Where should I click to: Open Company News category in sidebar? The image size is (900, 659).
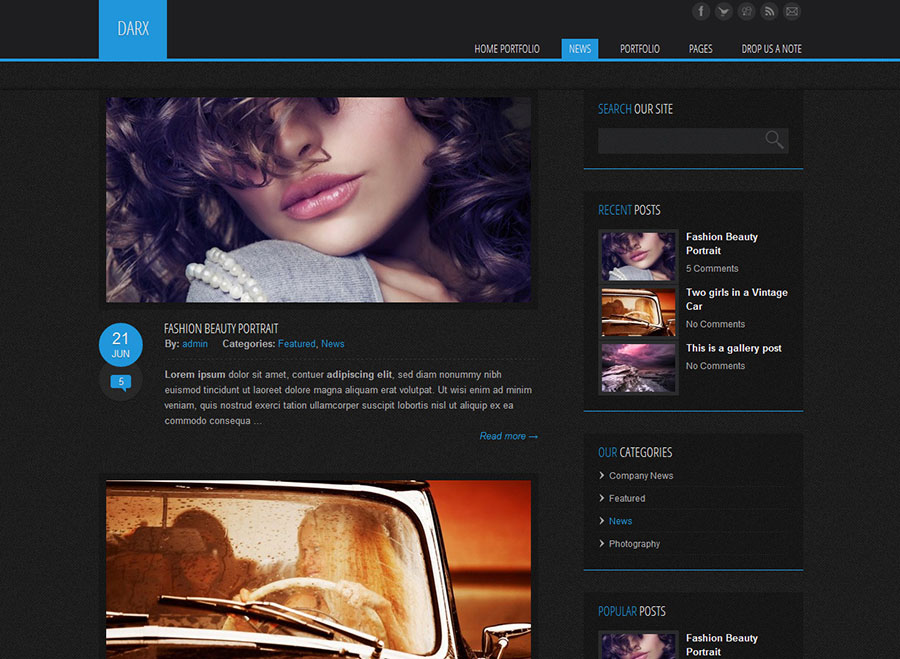pos(641,476)
